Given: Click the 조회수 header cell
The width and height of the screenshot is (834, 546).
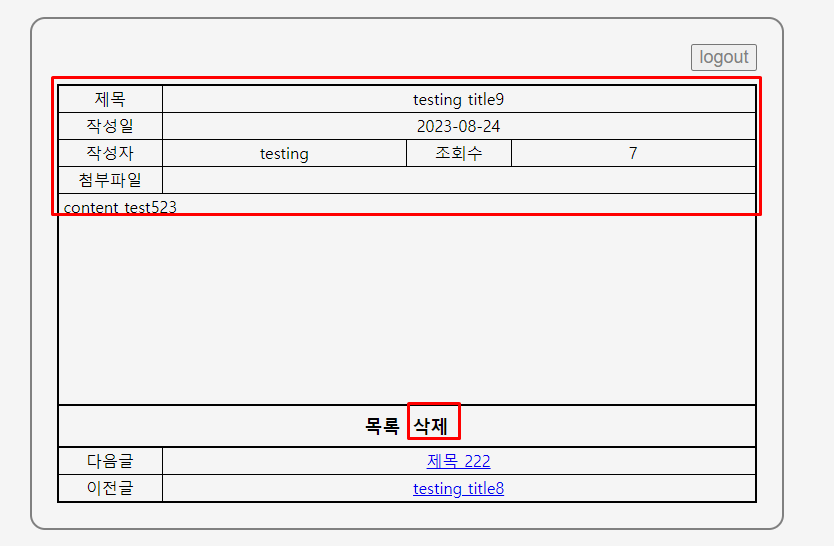Looking at the screenshot, I should [459, 153].
